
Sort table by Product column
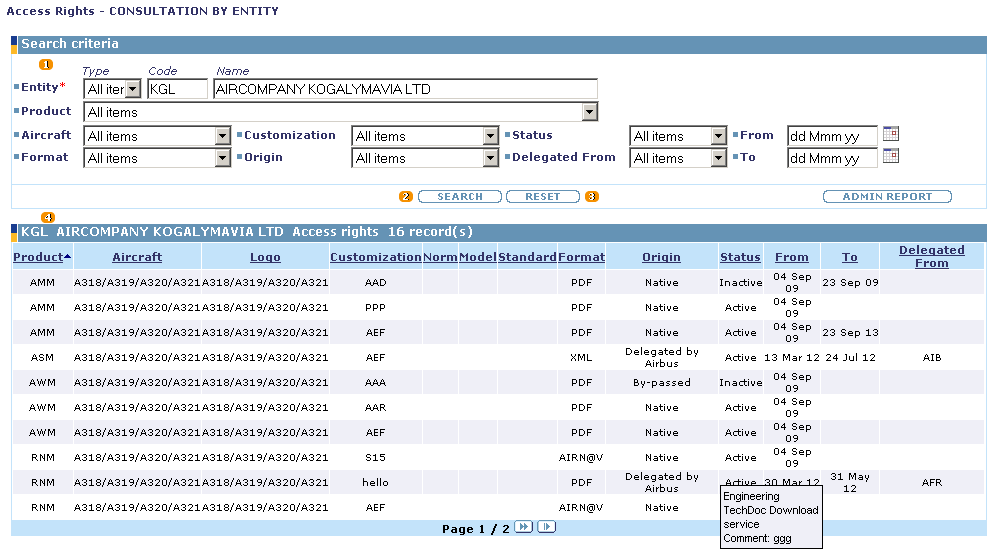point(38,257)
